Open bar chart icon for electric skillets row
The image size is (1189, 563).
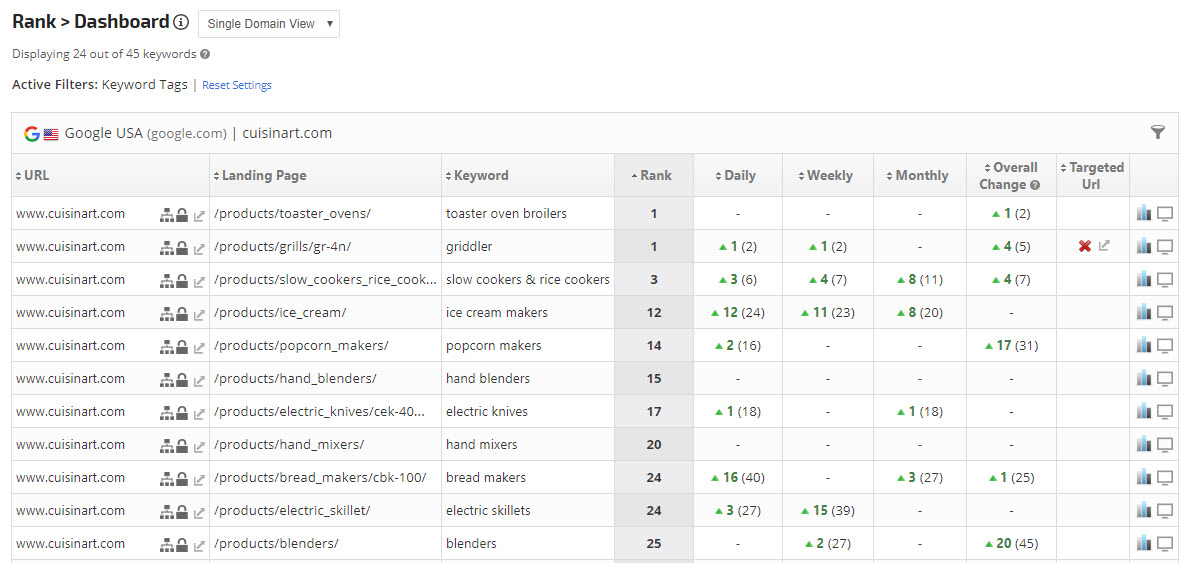(x=1144, y=510)
